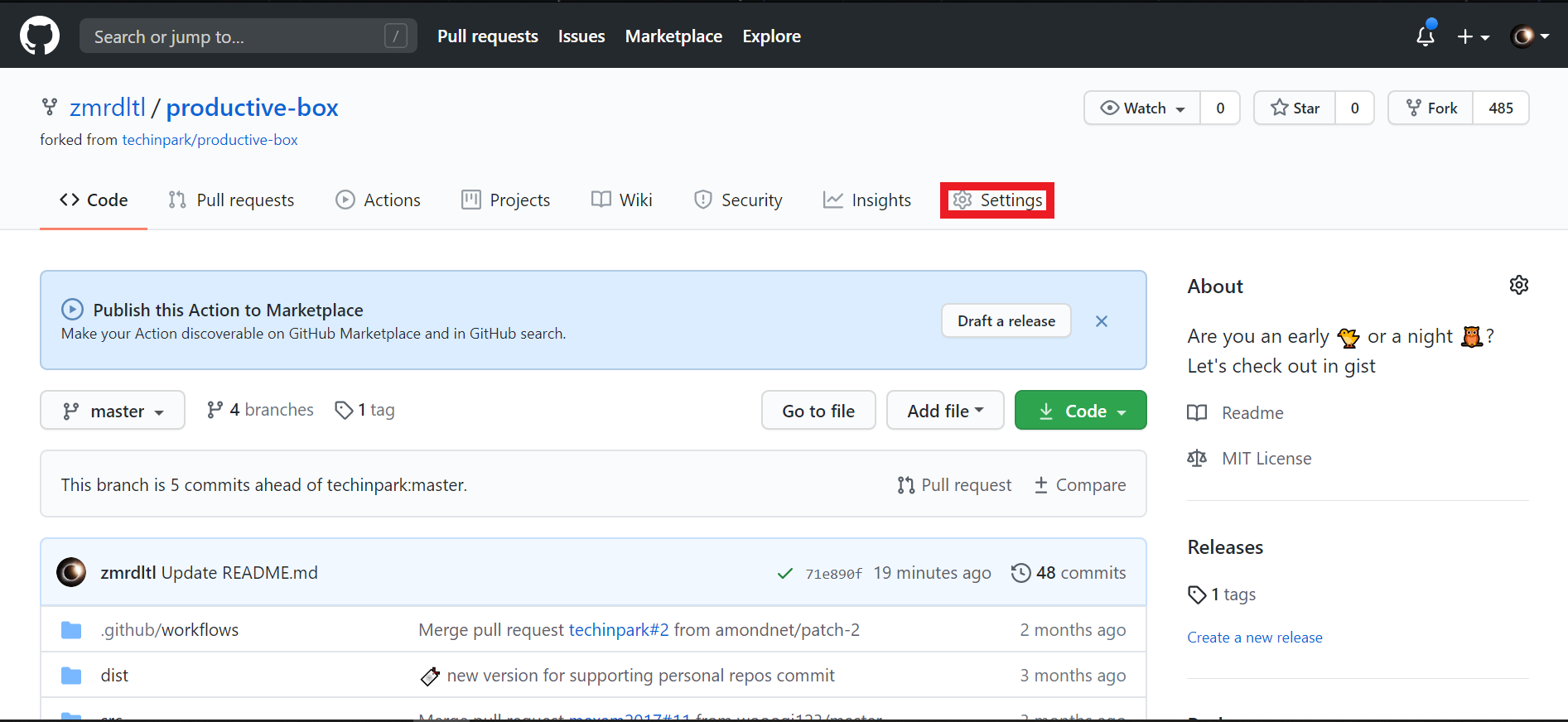Screen dimensions: 1568x722
Task: Click the new version for supporting commit message
Action: point(641,676)
